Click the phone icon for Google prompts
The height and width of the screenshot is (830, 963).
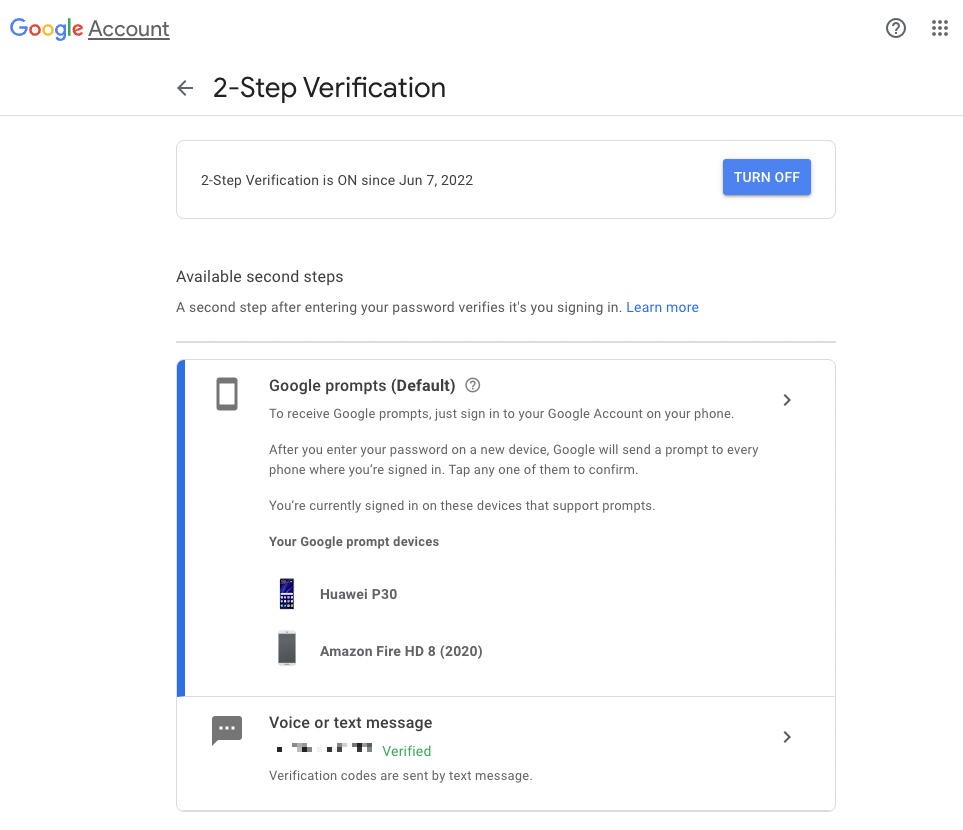click(227, 394)
